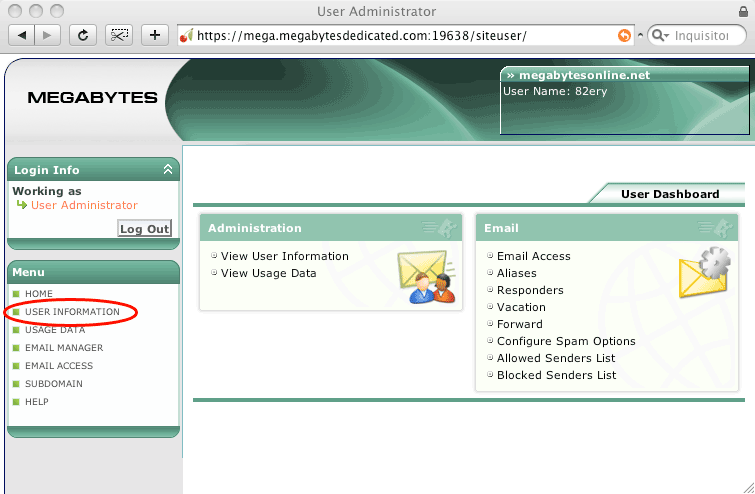Click the Administration panel header icon

coord(439,228)
